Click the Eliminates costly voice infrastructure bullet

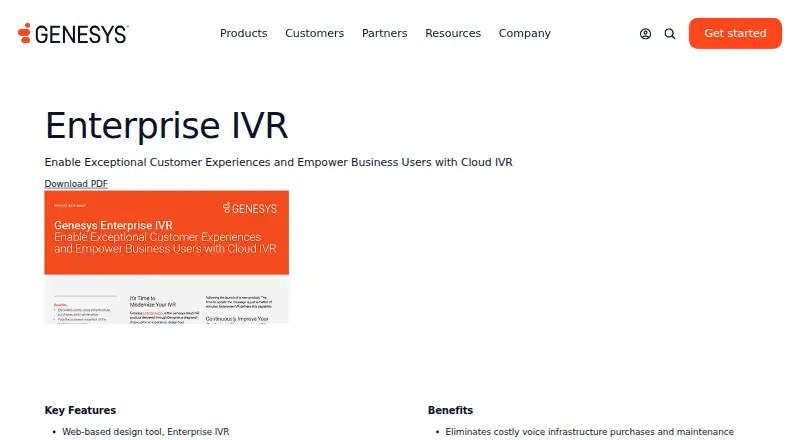coord(589,432)
